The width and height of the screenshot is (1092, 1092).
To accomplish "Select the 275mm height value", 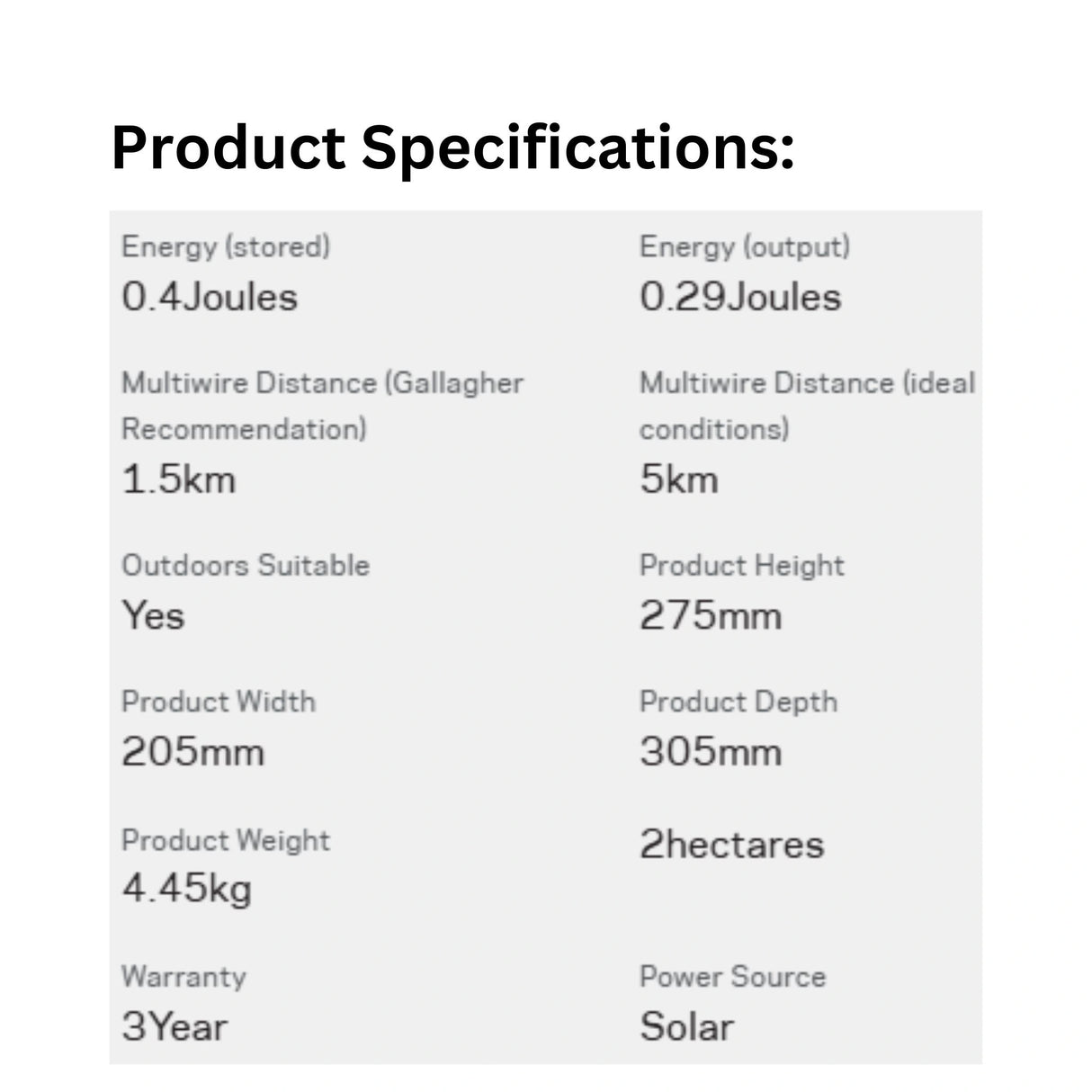I will click(710, 616).
